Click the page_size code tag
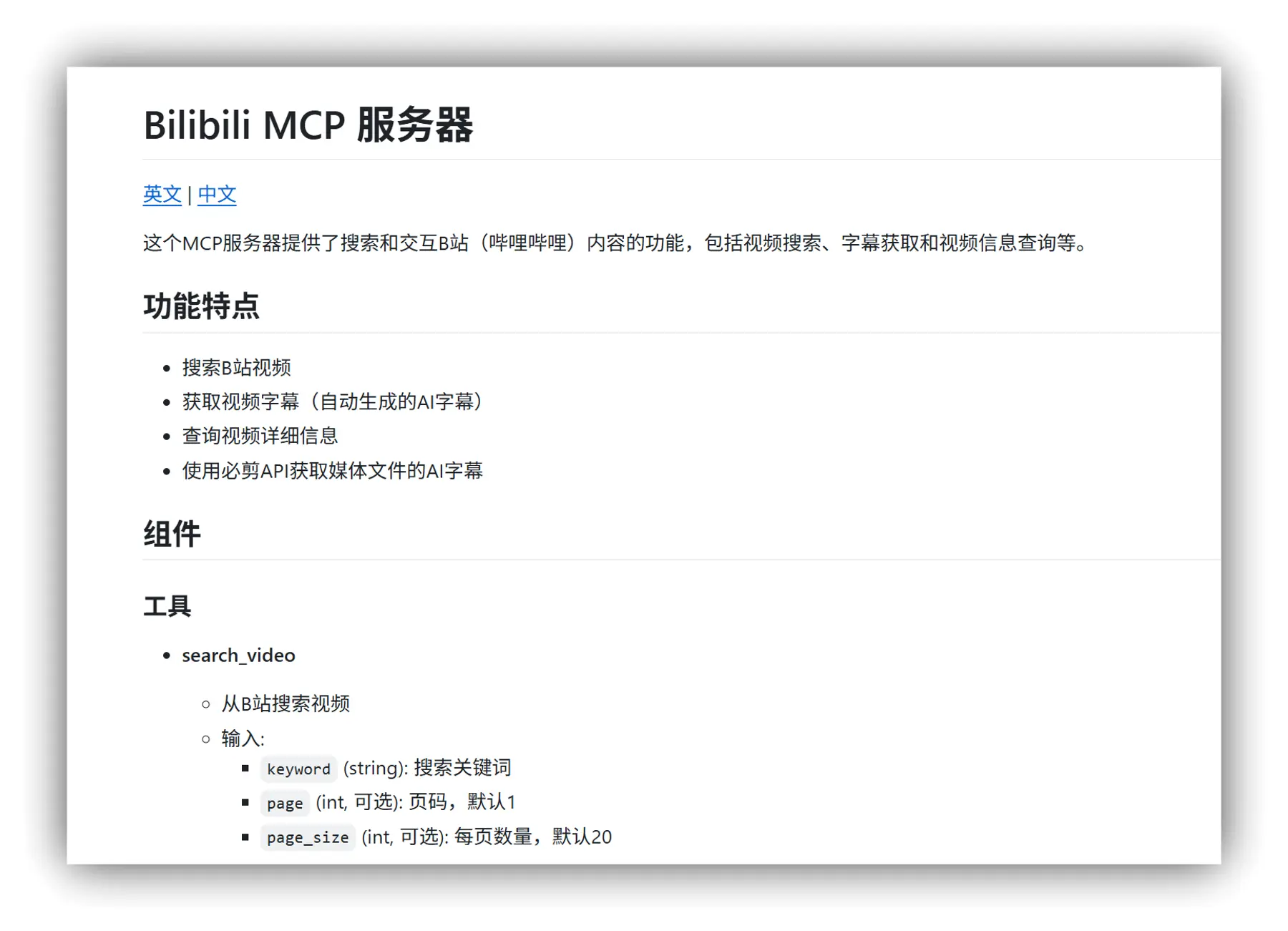 point(308,837)
